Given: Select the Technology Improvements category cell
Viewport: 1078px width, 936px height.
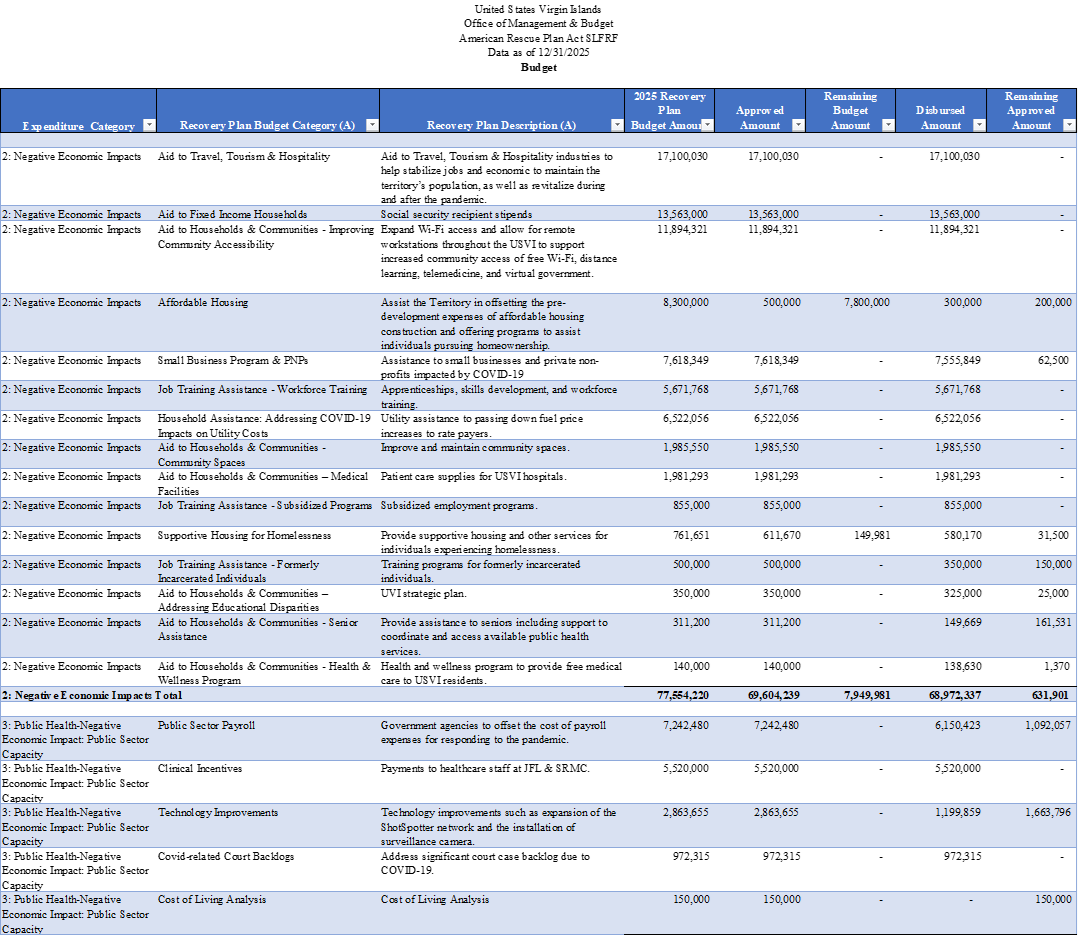Looking at the screenshot, I should coord(218,812).
